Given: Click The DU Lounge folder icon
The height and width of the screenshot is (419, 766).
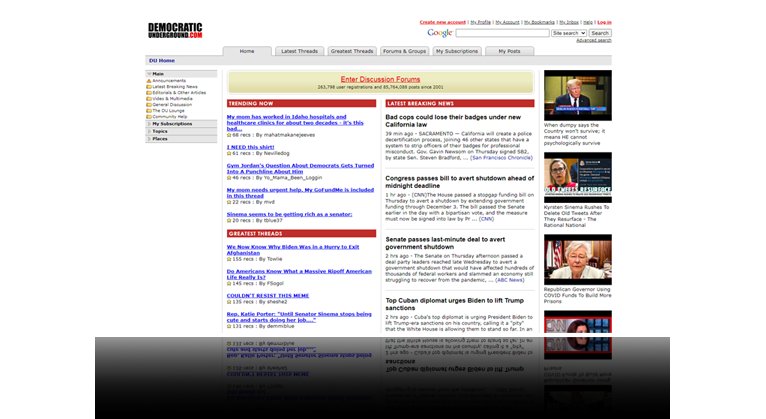Looking at the screenshot, I should click(149, 111).
